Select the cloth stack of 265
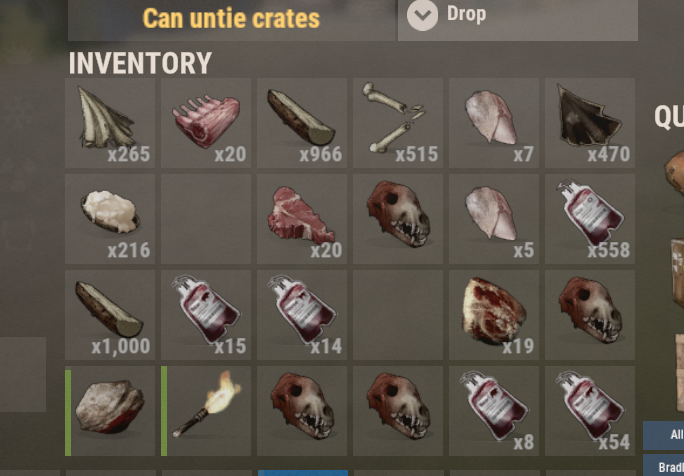684x476 pixels. tap(110, 123)
